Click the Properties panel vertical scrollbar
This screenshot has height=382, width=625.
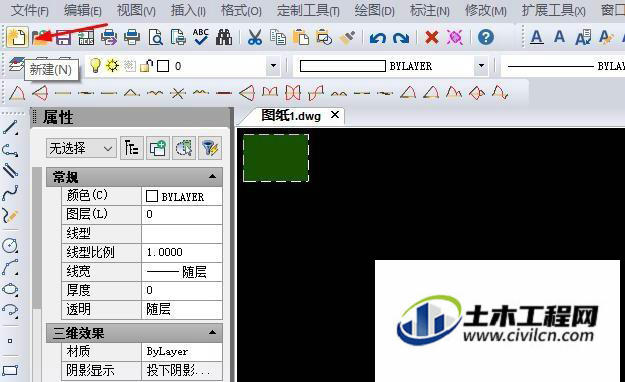pyautogui.click(x=37, y=239)
